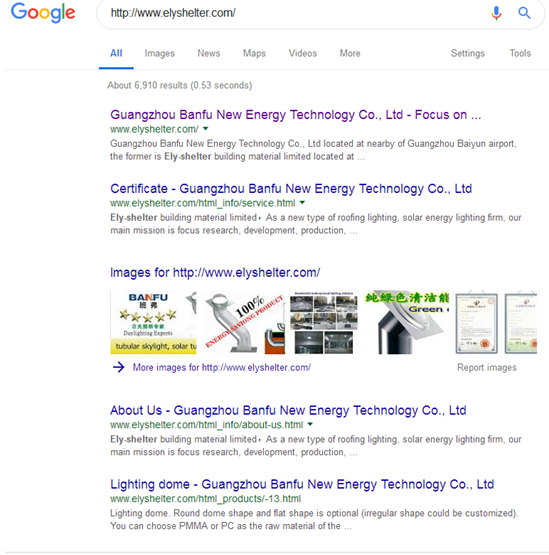Expand dropdown arrow next to www.elyshelter.com/ URL

[x=205, y=129]
